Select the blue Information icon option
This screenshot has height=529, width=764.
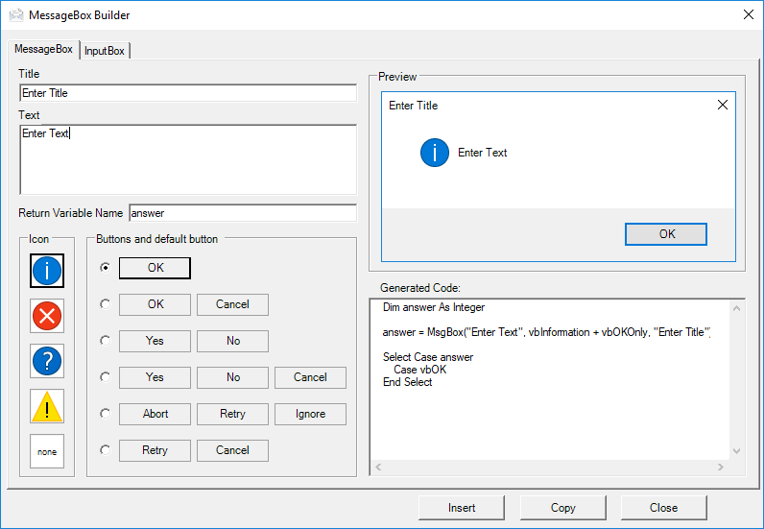coord(47,270)
